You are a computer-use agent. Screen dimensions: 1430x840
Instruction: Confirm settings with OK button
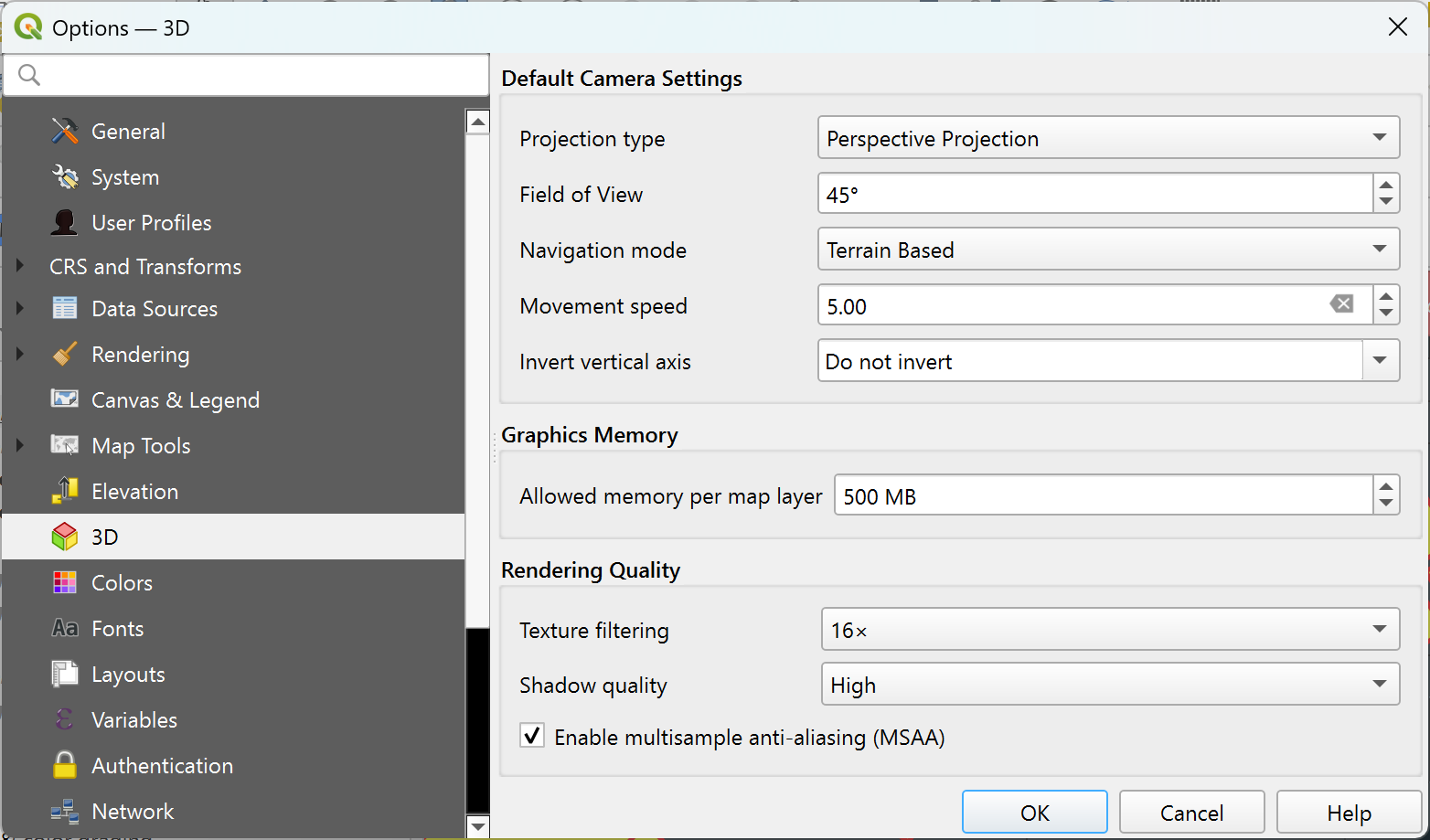(1034, 813)
